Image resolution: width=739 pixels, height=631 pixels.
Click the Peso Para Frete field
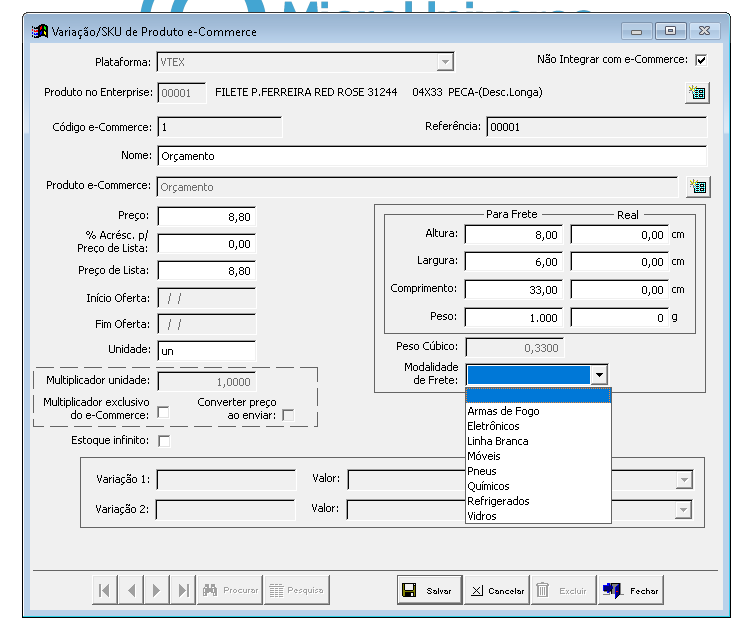(514, 318)
